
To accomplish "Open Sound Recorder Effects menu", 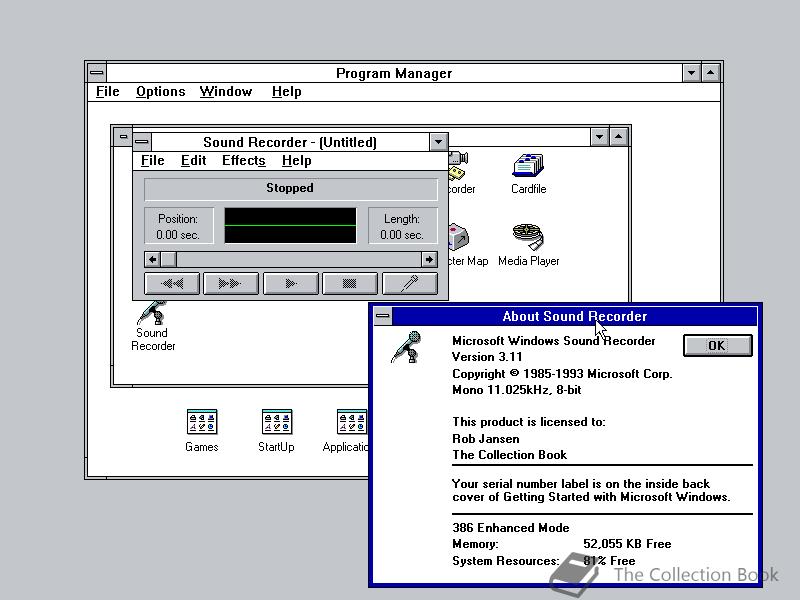I will tap(243, 160).
